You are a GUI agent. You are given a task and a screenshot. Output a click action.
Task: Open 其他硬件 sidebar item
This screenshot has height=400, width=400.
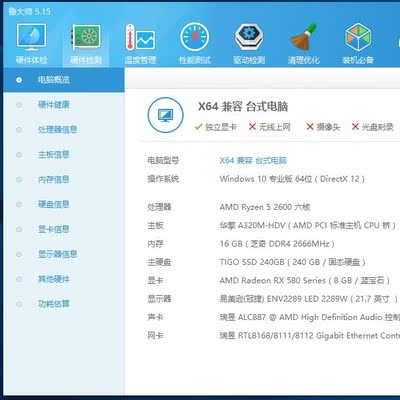[x=54, y=279]
